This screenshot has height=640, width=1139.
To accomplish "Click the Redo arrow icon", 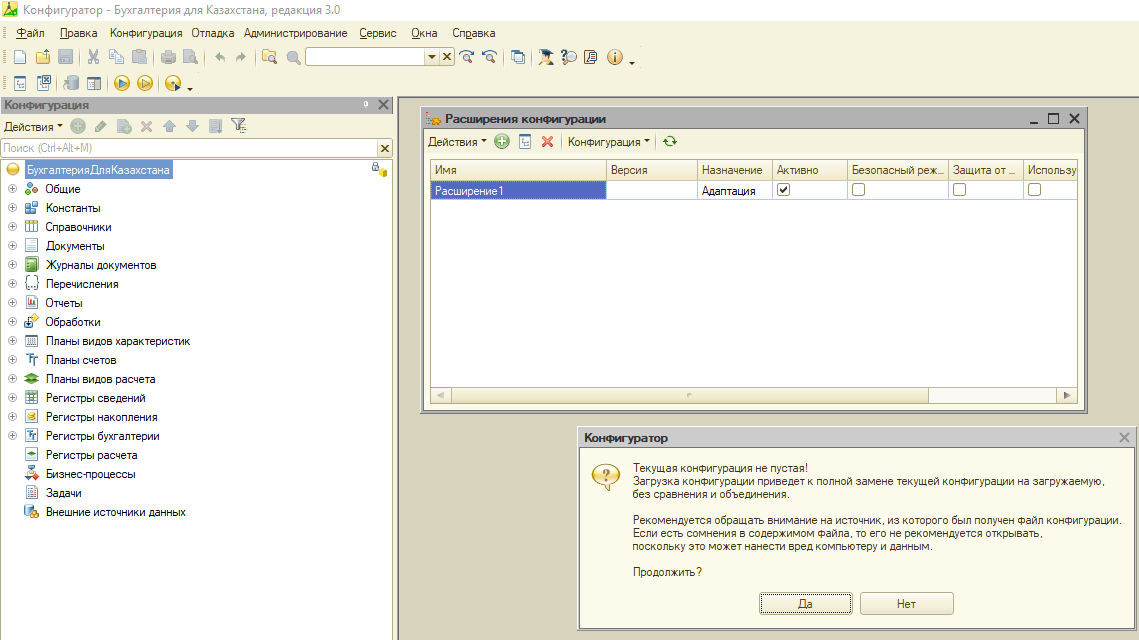I will click(240, 57).
